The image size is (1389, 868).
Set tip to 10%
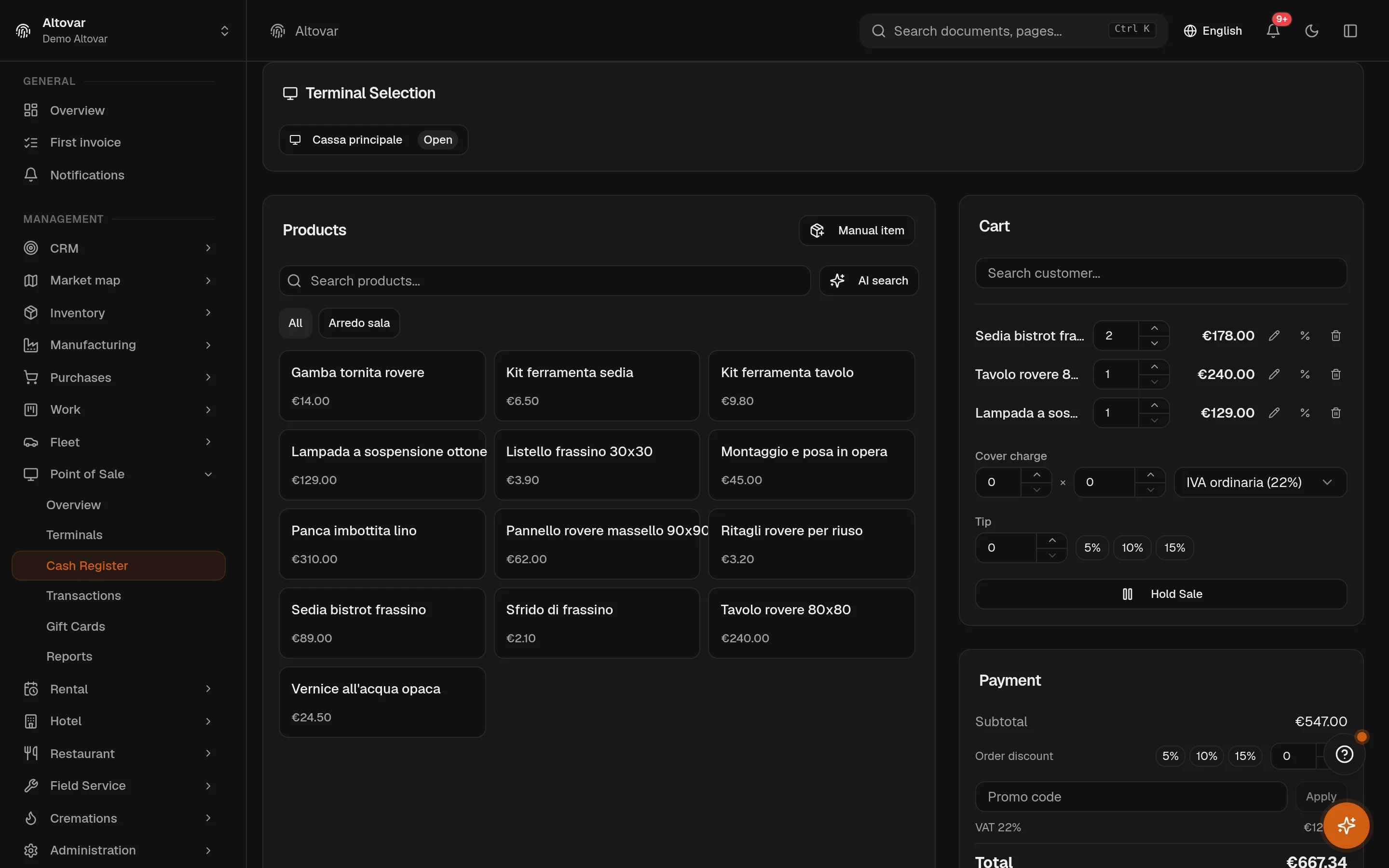(1132, 548)
